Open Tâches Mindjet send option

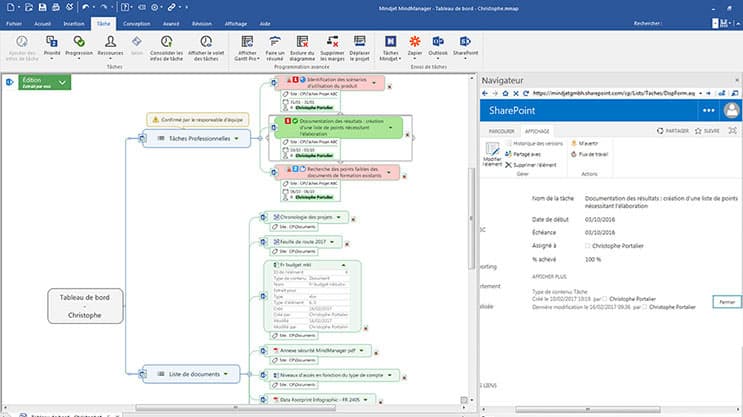coord(390,47)
